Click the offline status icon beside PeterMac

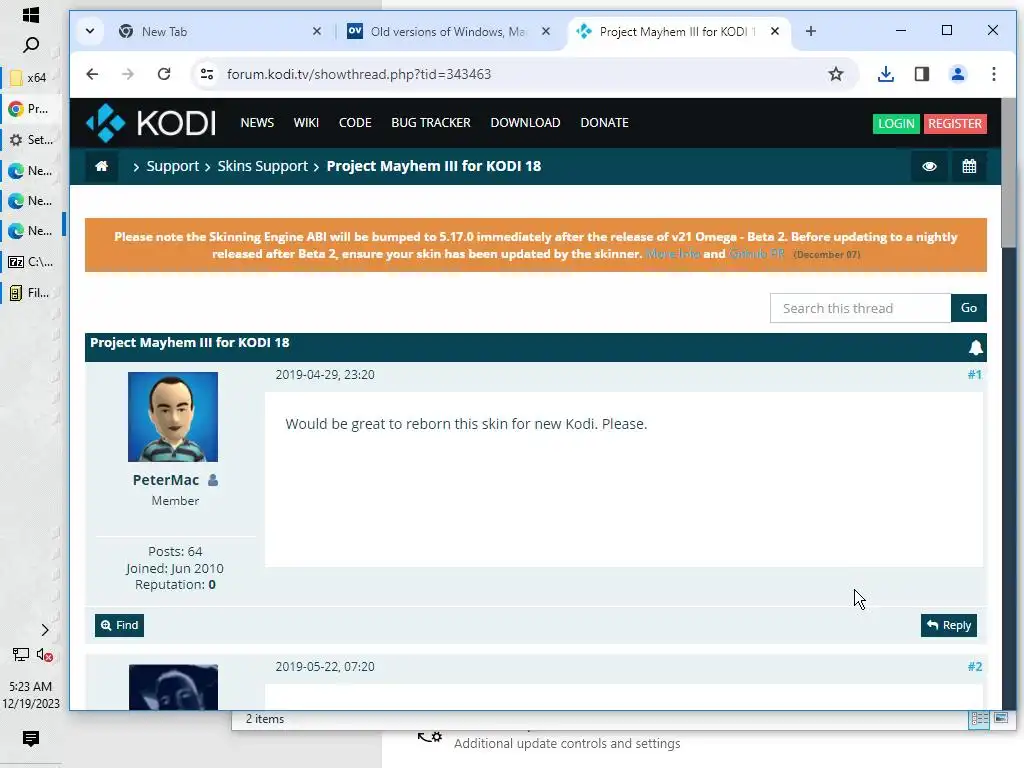[x=213, y=480]
